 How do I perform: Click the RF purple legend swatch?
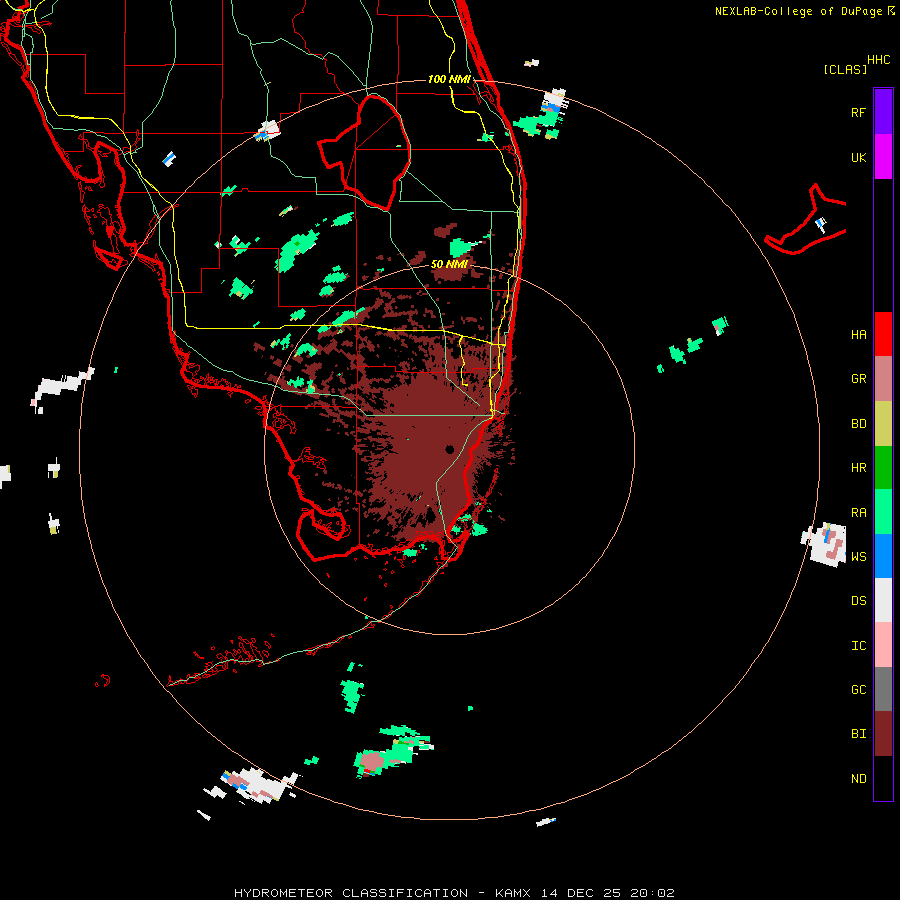coord(883,112)
